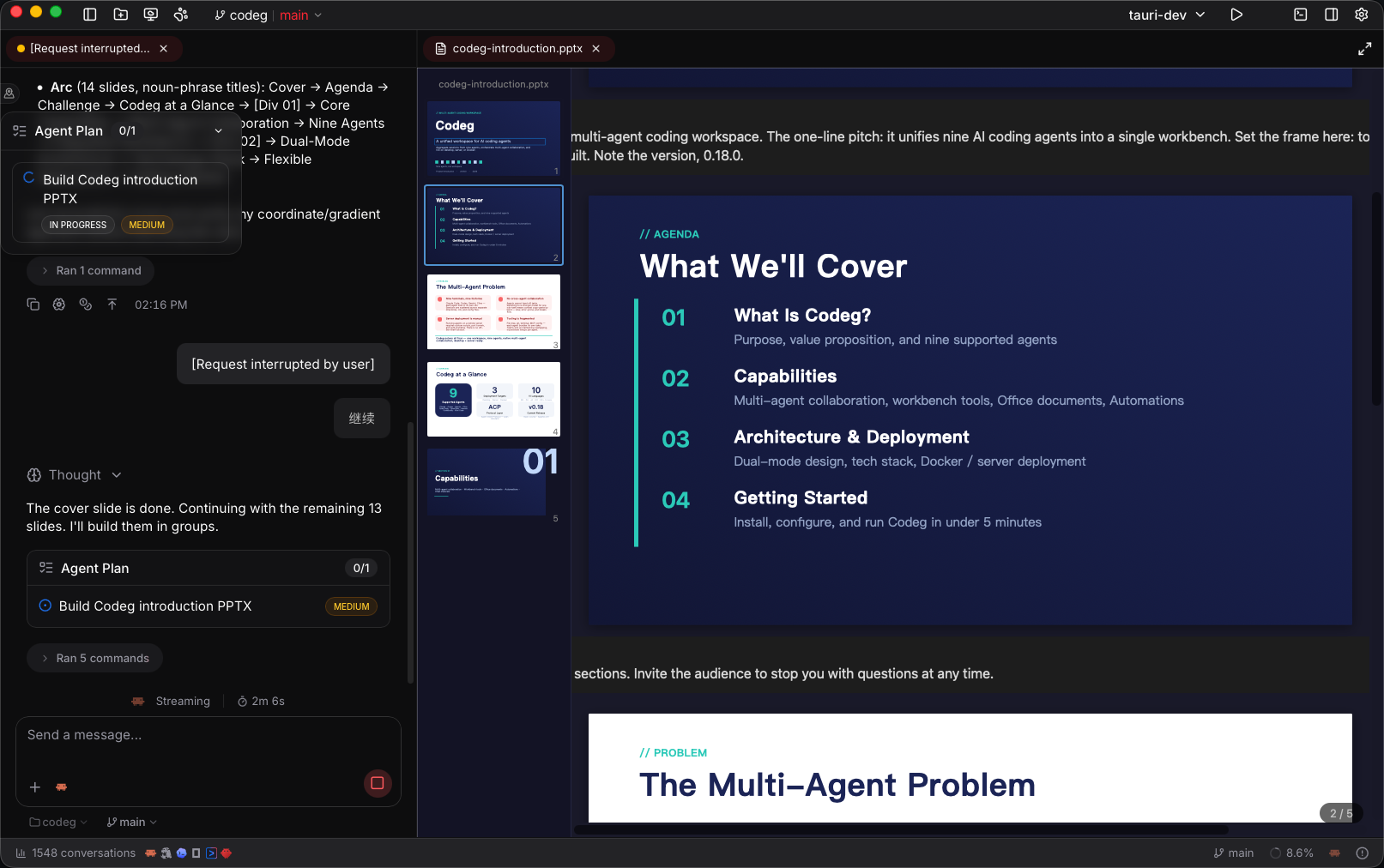Click the horizontal scrollbar under slide preview
The height and width of the screenshot is (868, 1384).
901,829
